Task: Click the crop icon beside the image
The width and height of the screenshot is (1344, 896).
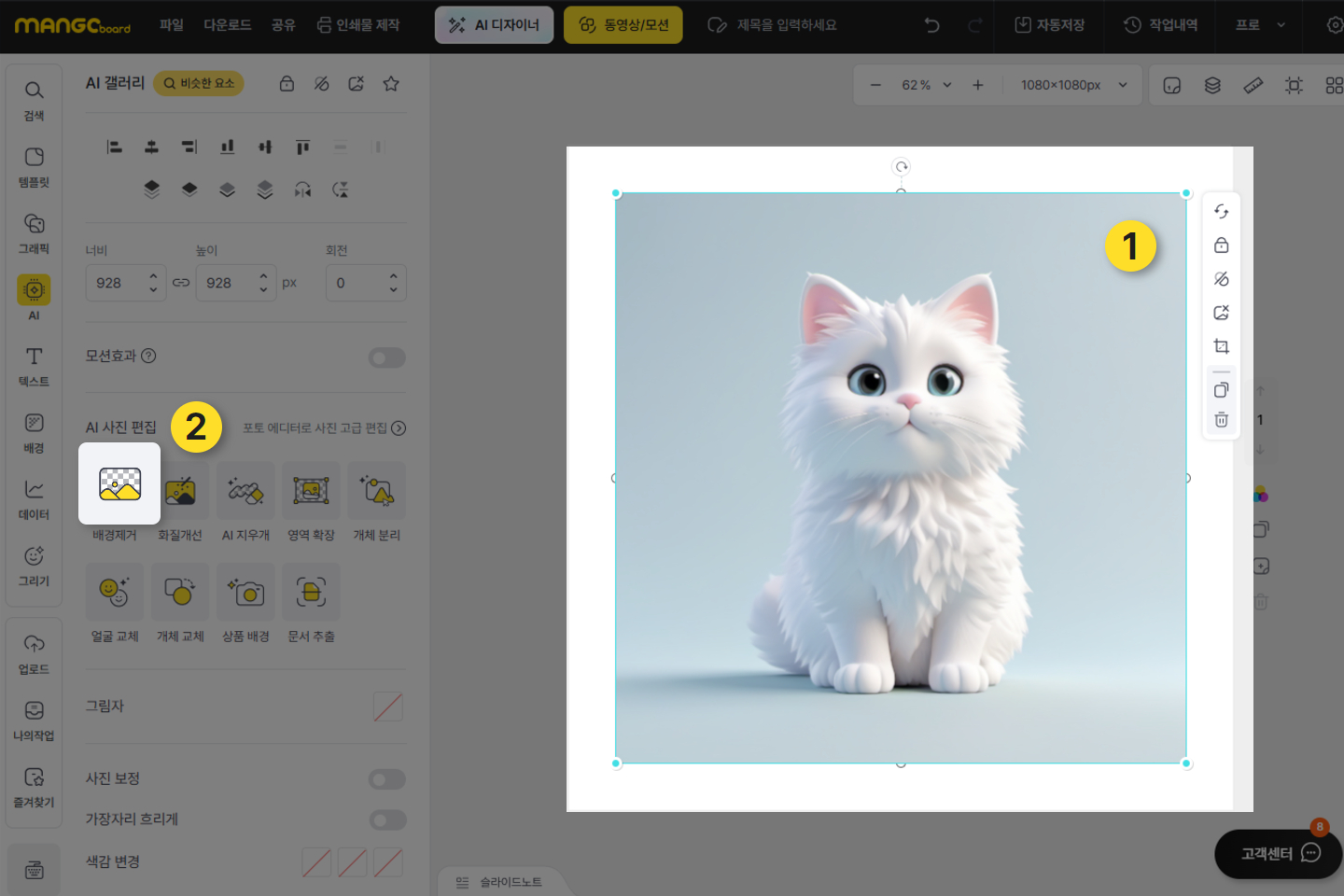Action: (1221, 346)
